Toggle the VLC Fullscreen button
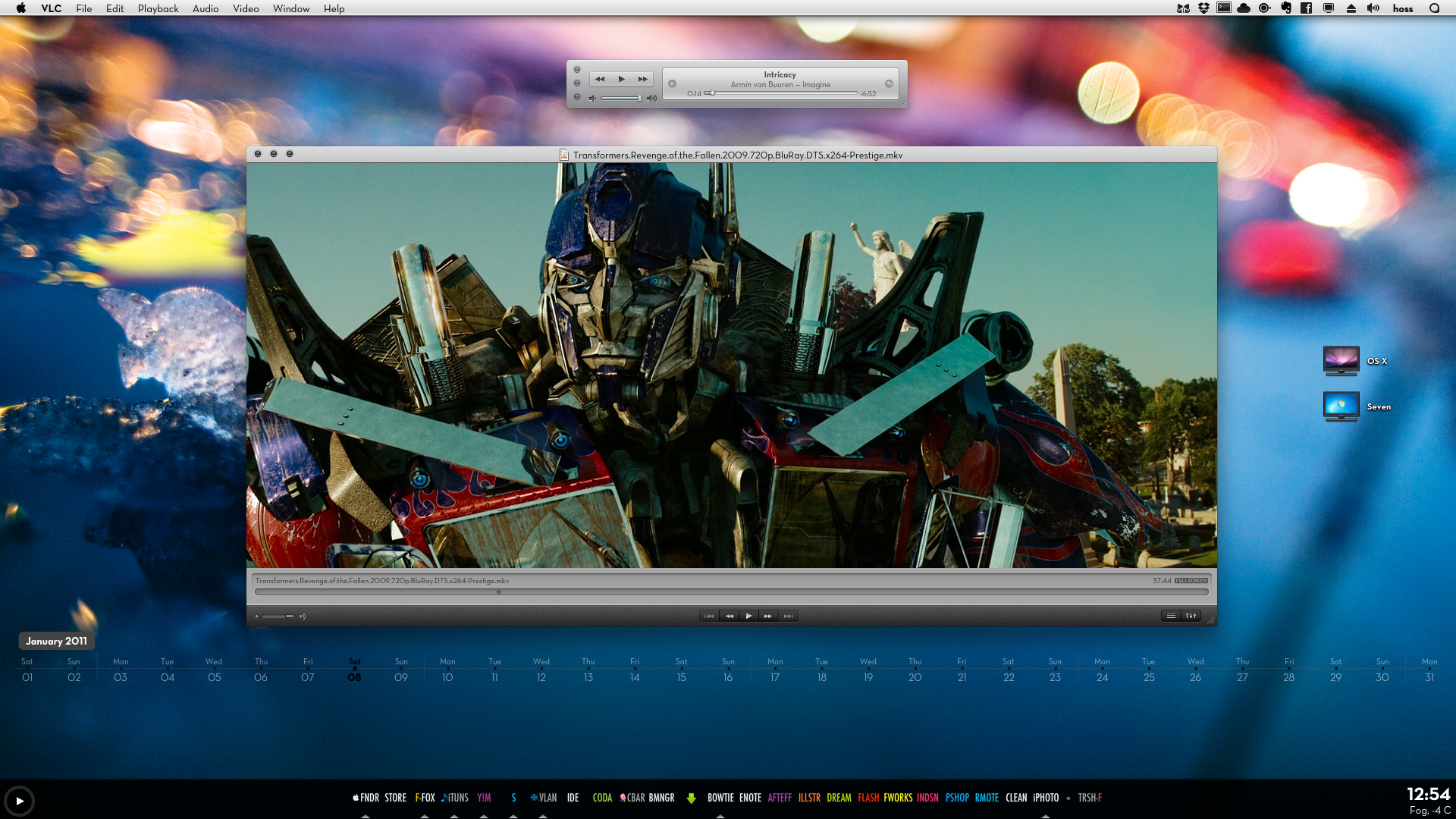 tap(1191, 581)
